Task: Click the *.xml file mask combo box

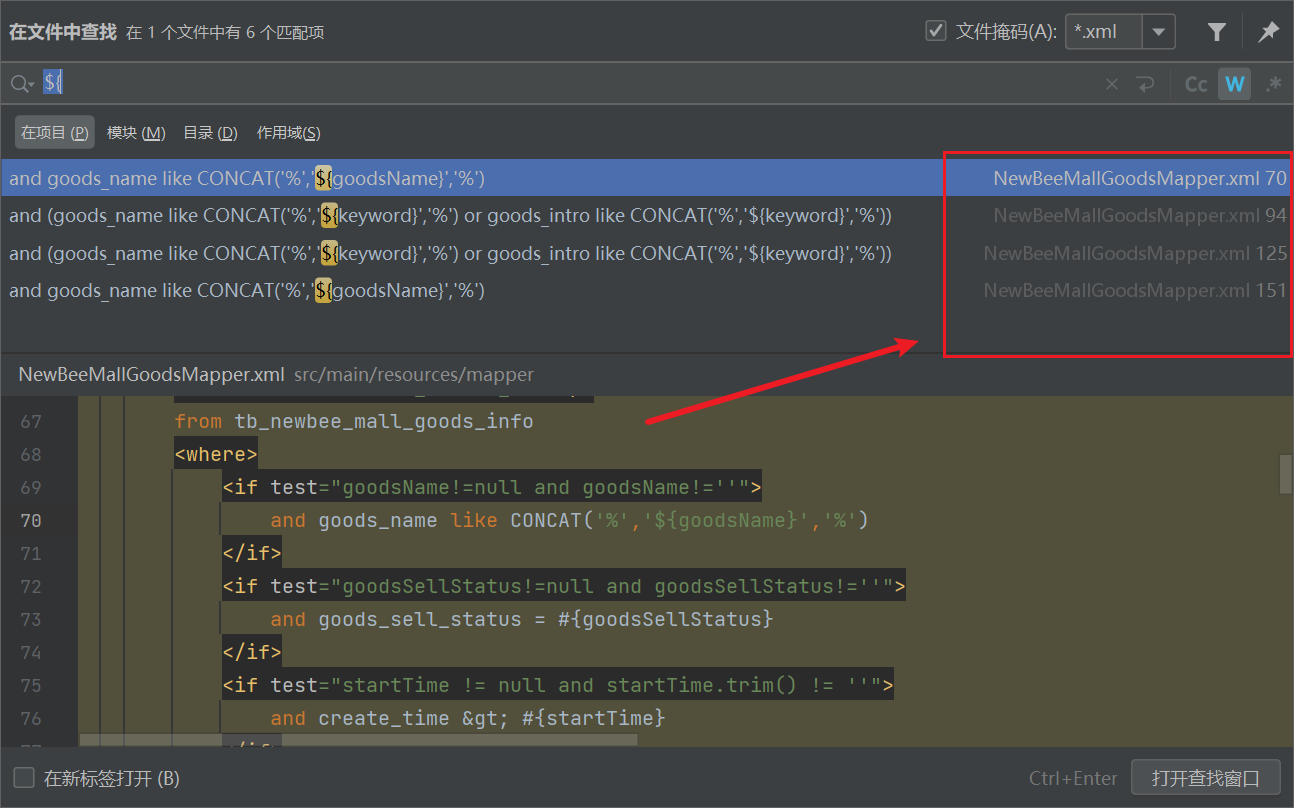Action: pos(1104,32)
